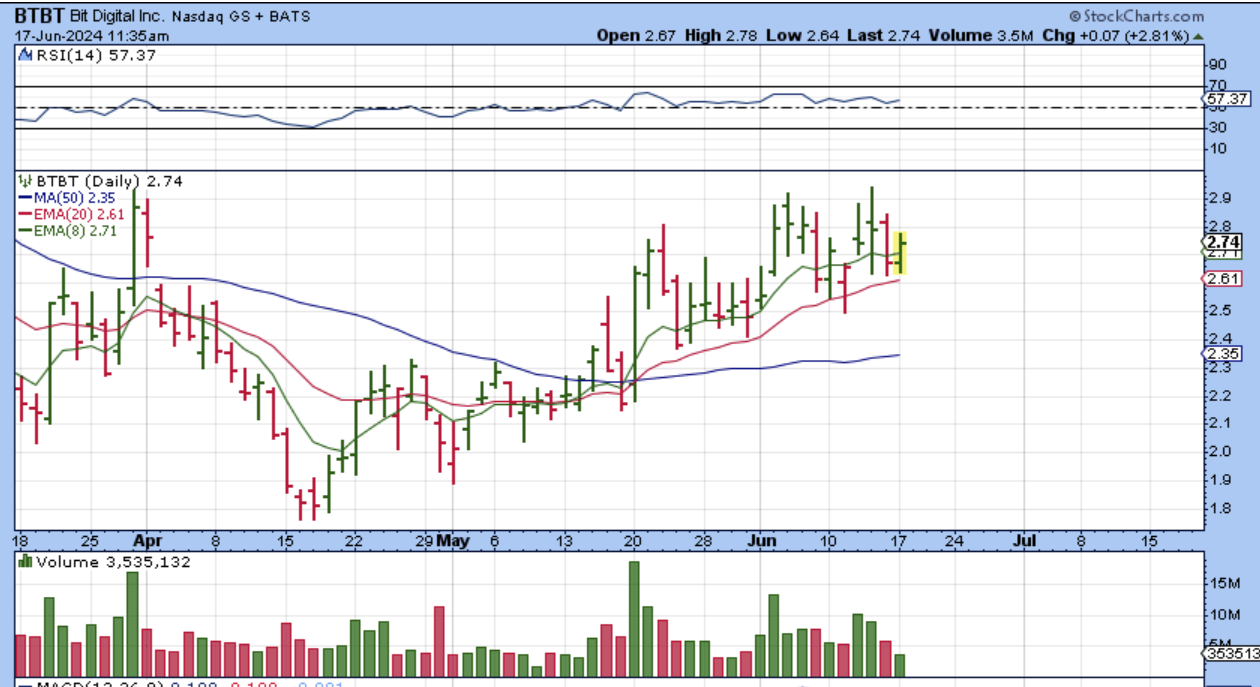Click the '28' date axis label
The height and width of the screenshot is (687, 1260).
click(703, 541)
